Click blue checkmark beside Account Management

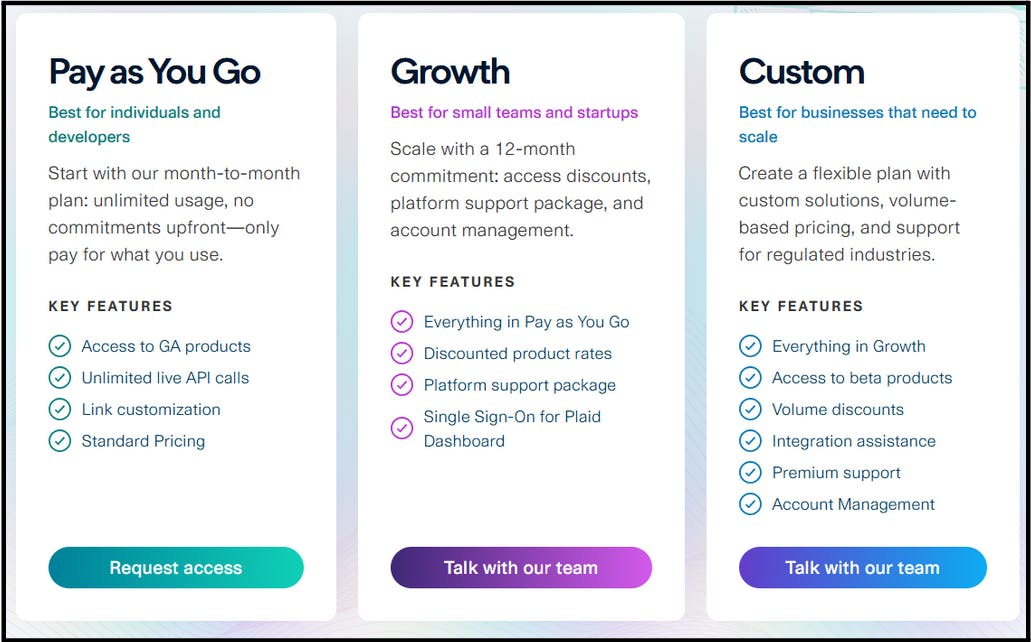tap(750, 504)
